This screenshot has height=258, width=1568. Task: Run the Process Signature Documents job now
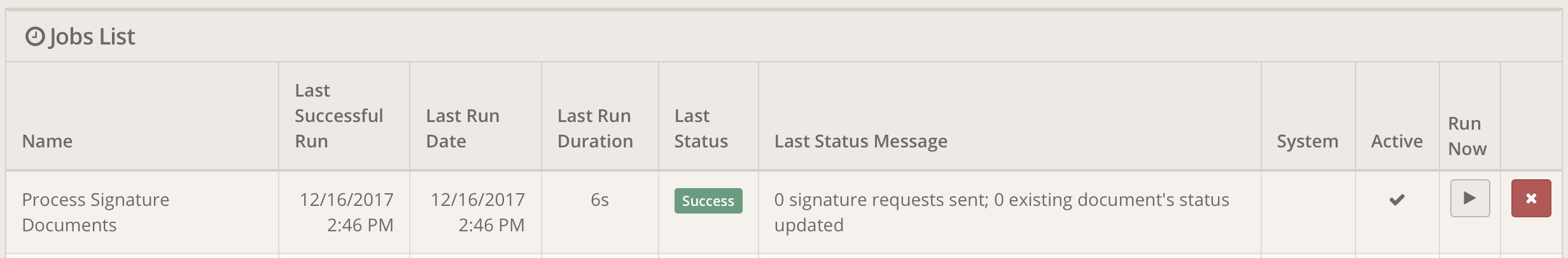(x=1469, y=198)
